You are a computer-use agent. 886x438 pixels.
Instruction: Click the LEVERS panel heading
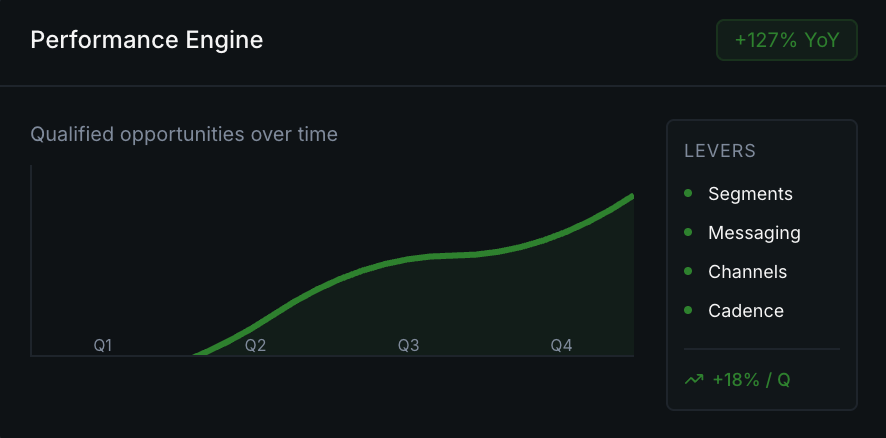tap(720, 152)
